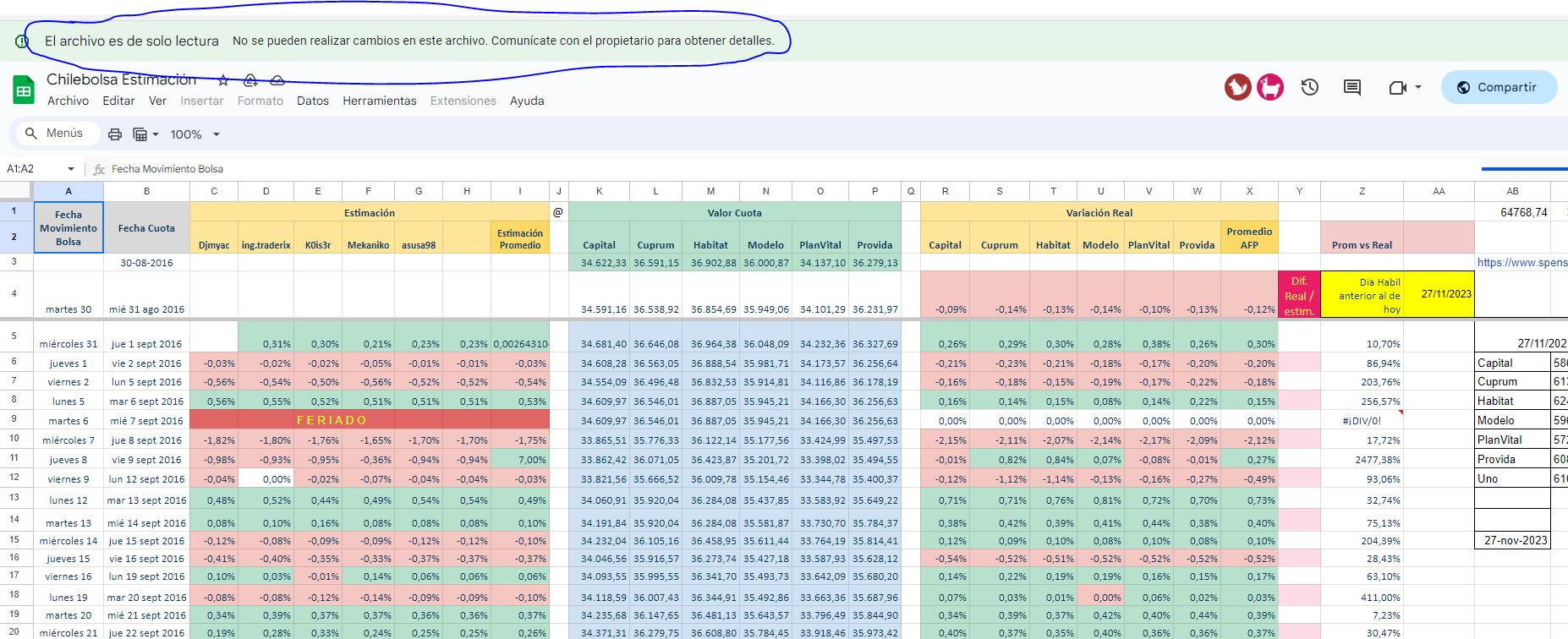Expand the A1:A2 name box dropdown arrow
The image size is (1568, 639).
[71, 169]
